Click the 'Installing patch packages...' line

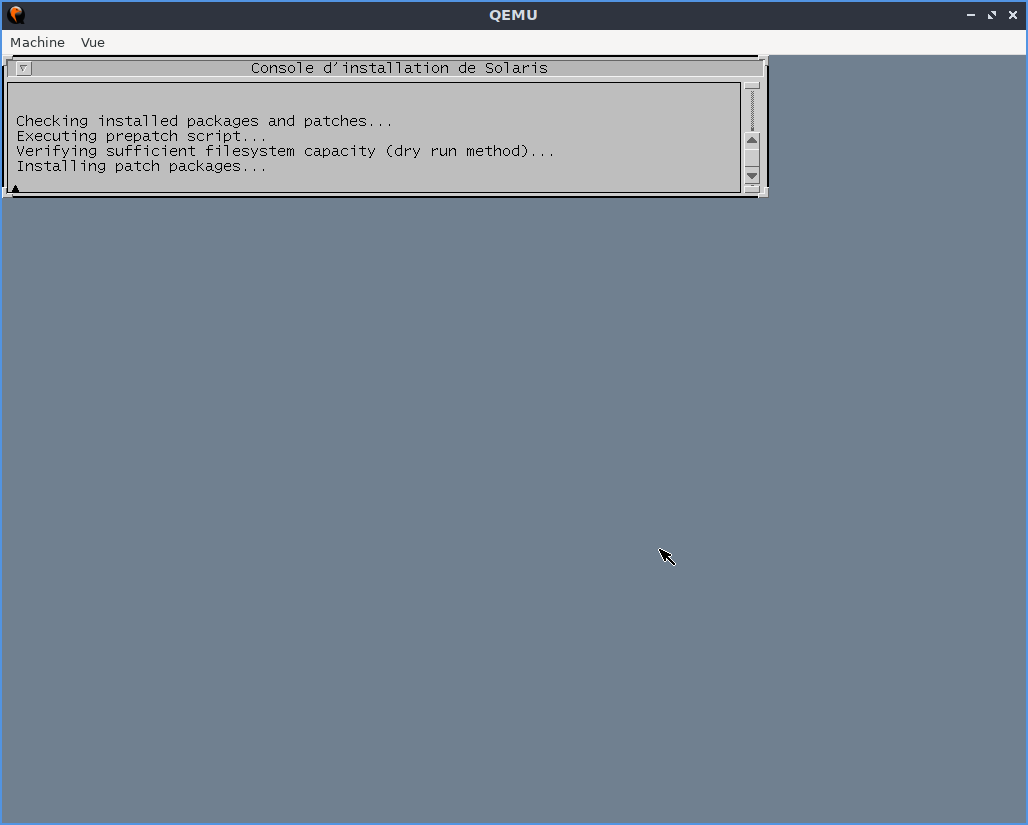[141, 166]
